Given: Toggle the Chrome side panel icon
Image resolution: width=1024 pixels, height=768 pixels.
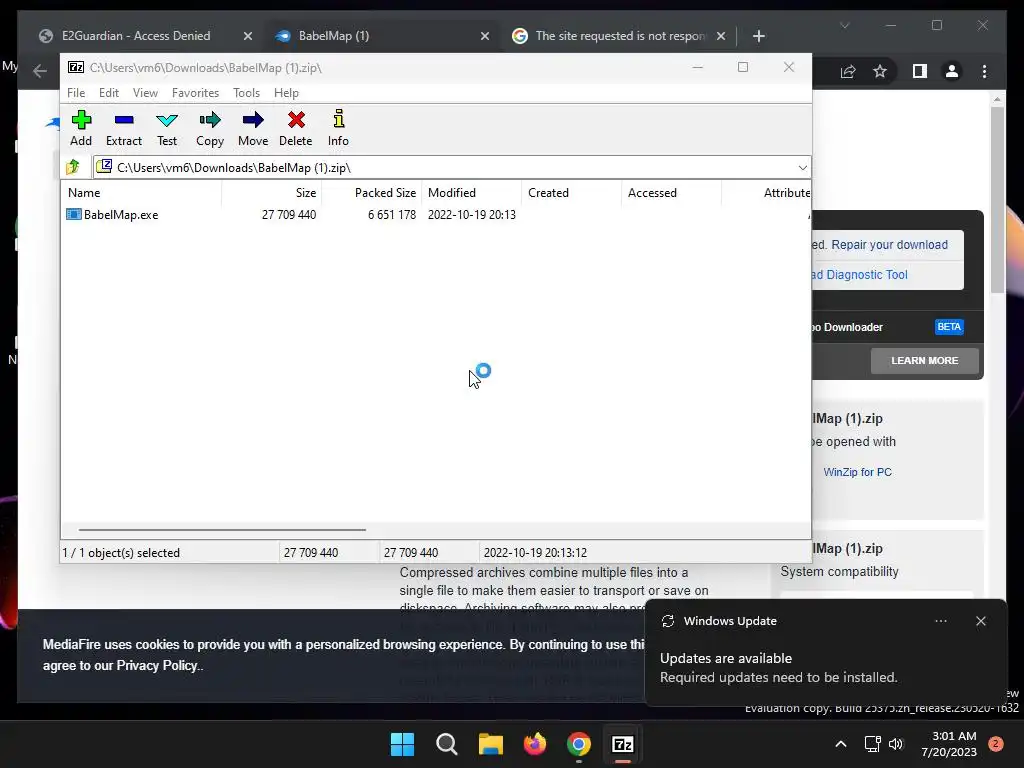Looking at the screenshot, I should click(x=920, y=71).
